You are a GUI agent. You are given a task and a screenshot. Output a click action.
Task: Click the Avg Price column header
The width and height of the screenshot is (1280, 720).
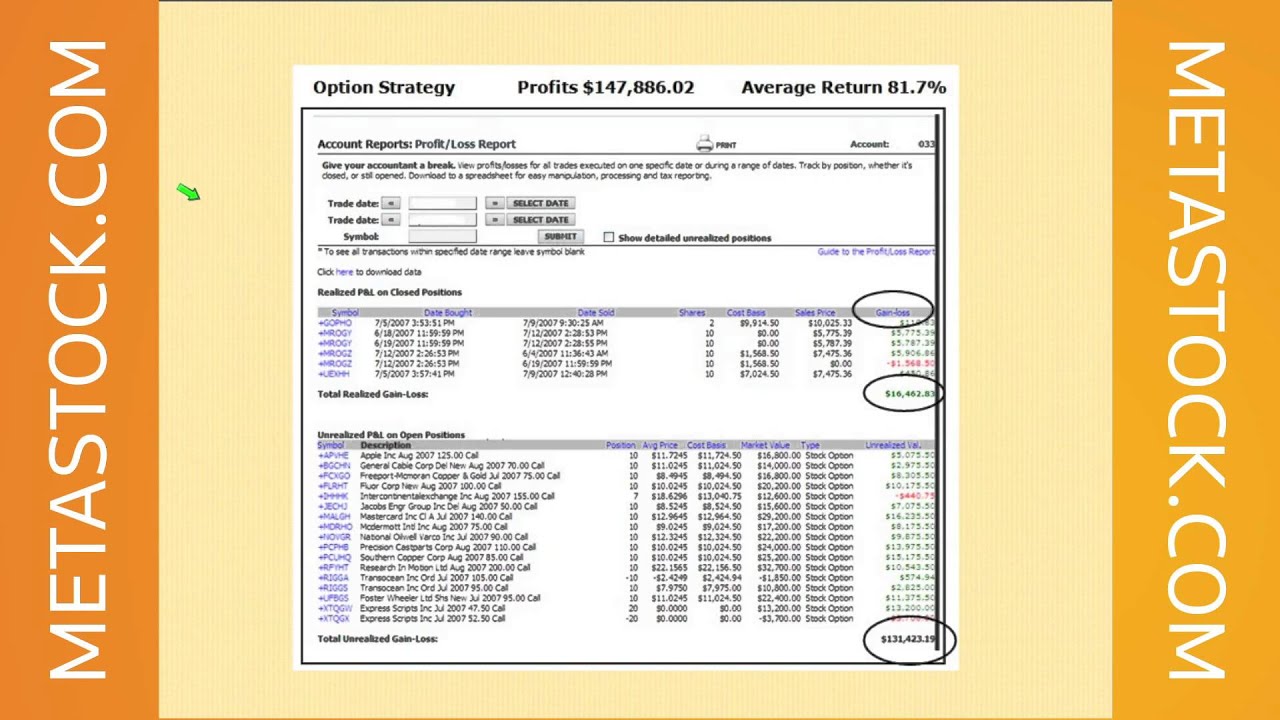pyautogui.click(x=661, y=445)
